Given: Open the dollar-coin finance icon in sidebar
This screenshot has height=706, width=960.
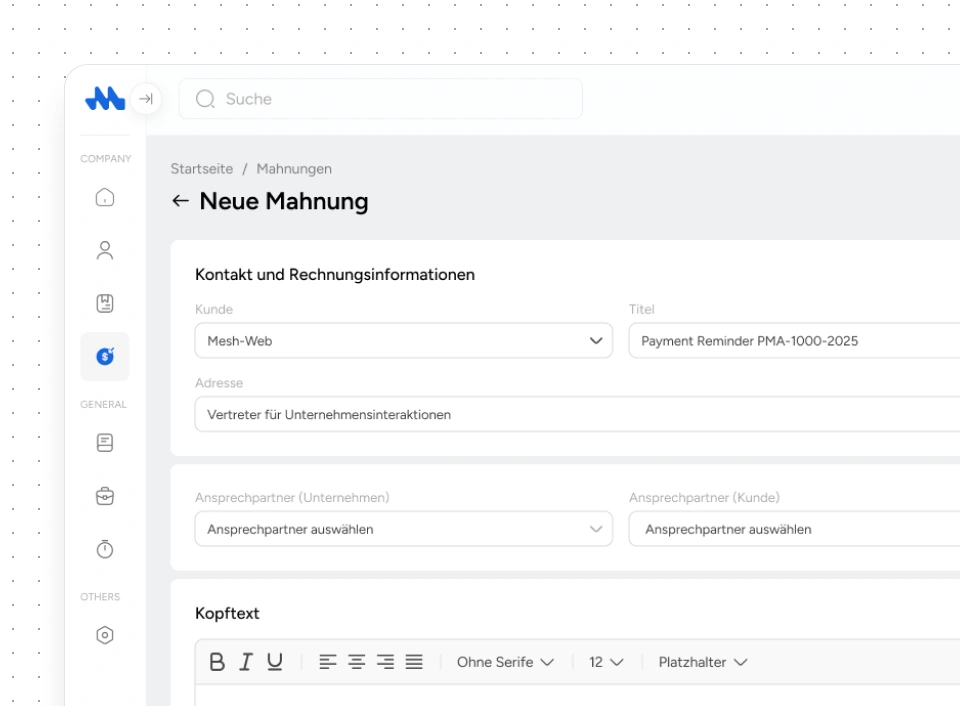Looking at the screenshot, I should coord(105,356).
